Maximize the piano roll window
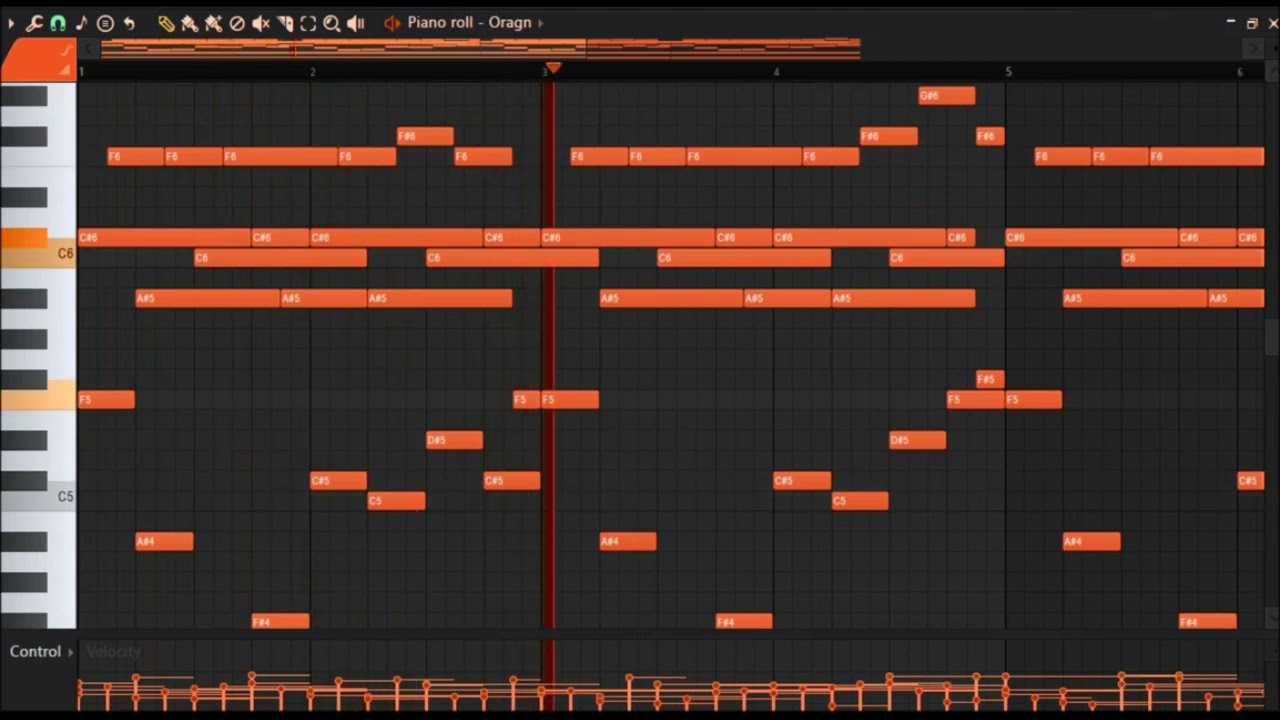The height and width of the screenshot is (720, 1280). point(1252,23)
